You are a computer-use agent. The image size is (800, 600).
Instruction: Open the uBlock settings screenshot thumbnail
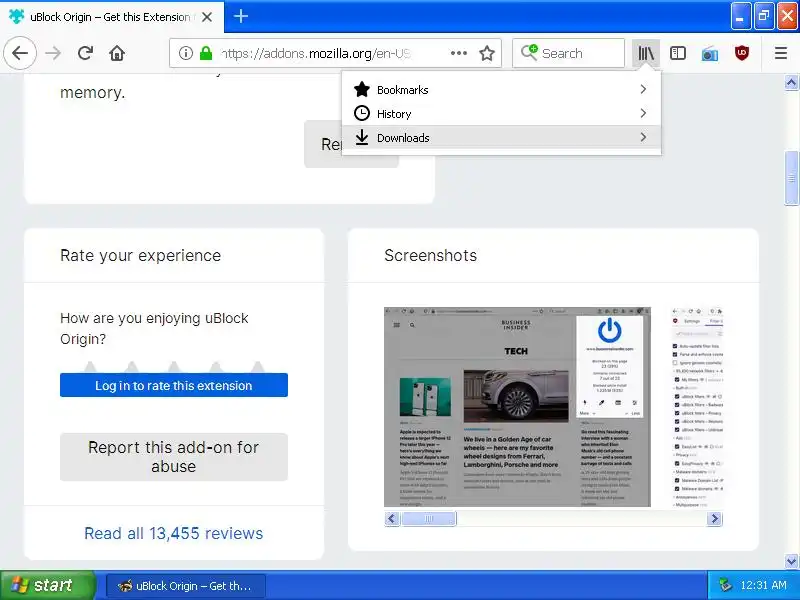pyautogui.click(x=696, y=407)
